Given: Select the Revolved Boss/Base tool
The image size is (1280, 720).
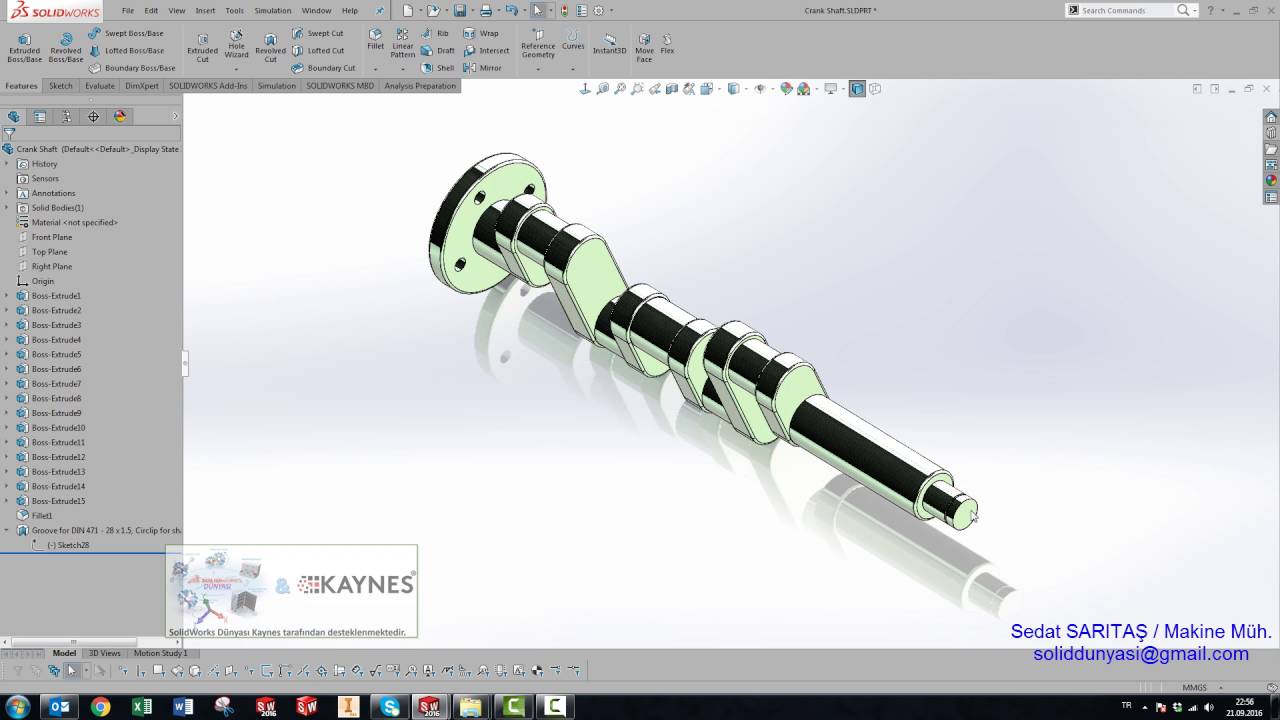Looking at the screenshot, I should (x=66, y=46).
